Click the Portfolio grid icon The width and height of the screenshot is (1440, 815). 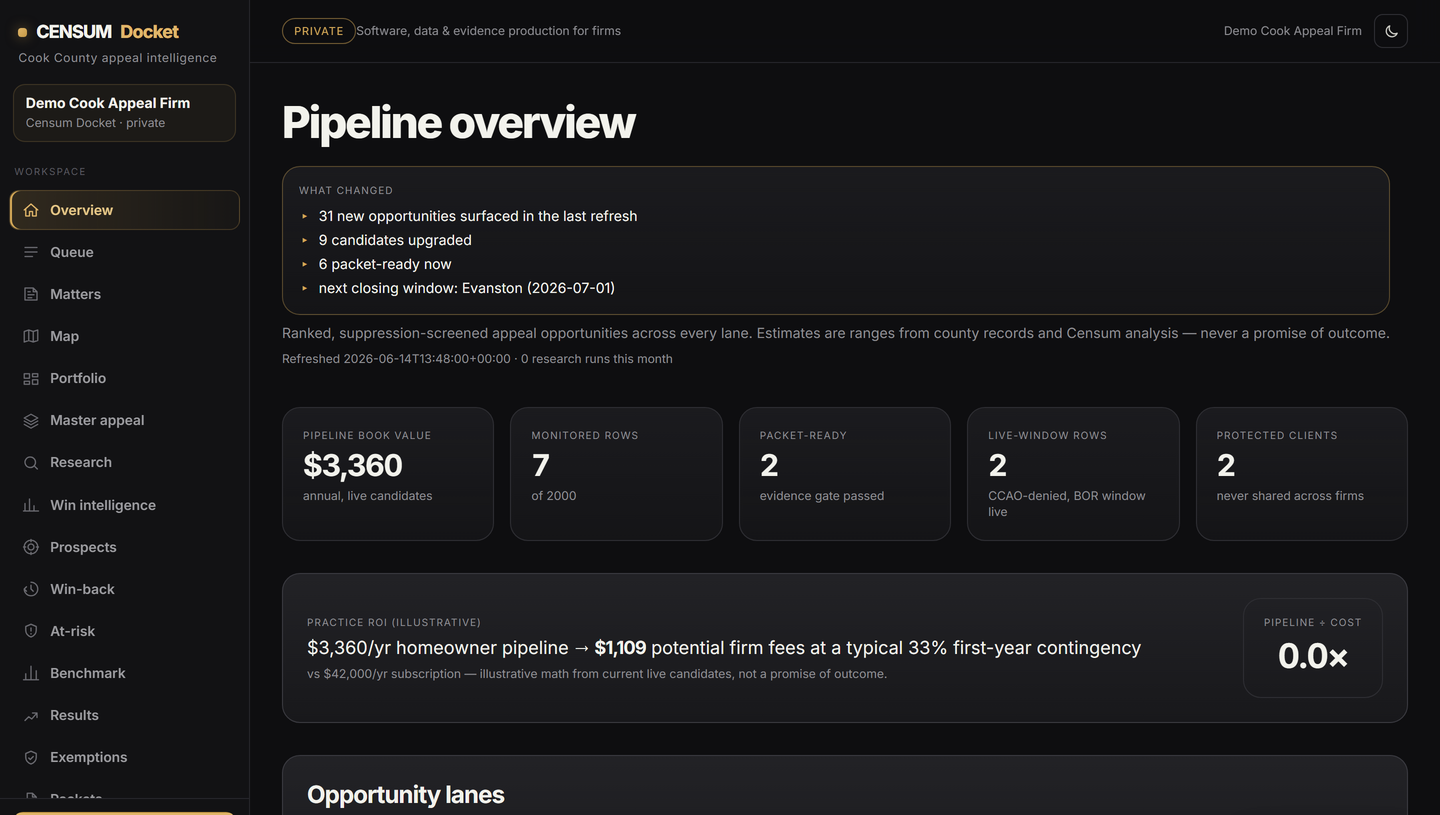tap(31, 378)
